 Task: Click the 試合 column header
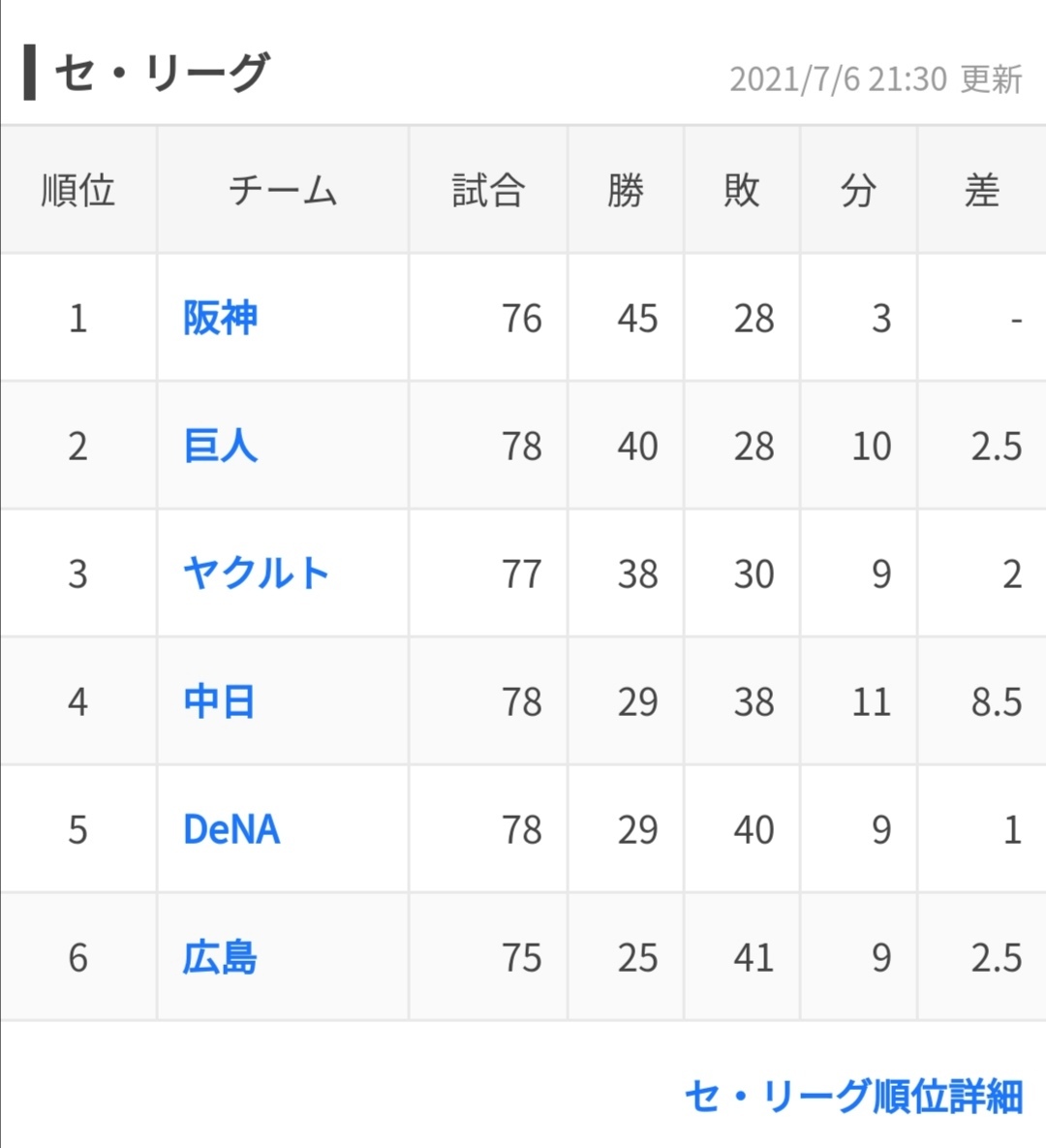click(x=488, y=190)
